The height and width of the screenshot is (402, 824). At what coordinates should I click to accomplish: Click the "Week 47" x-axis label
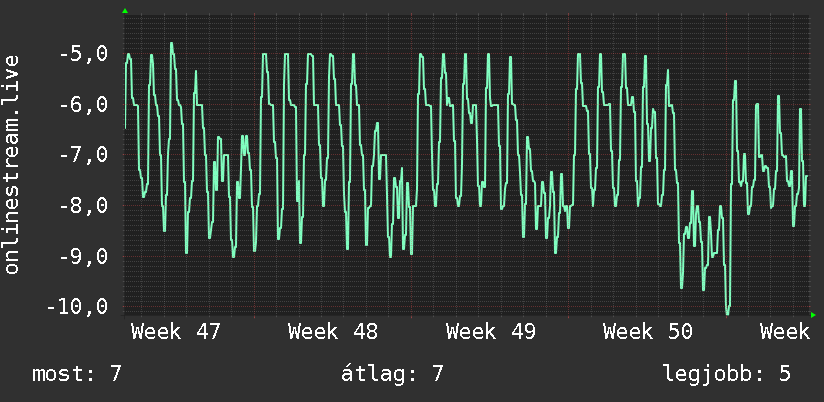click(x=176, y=332)
